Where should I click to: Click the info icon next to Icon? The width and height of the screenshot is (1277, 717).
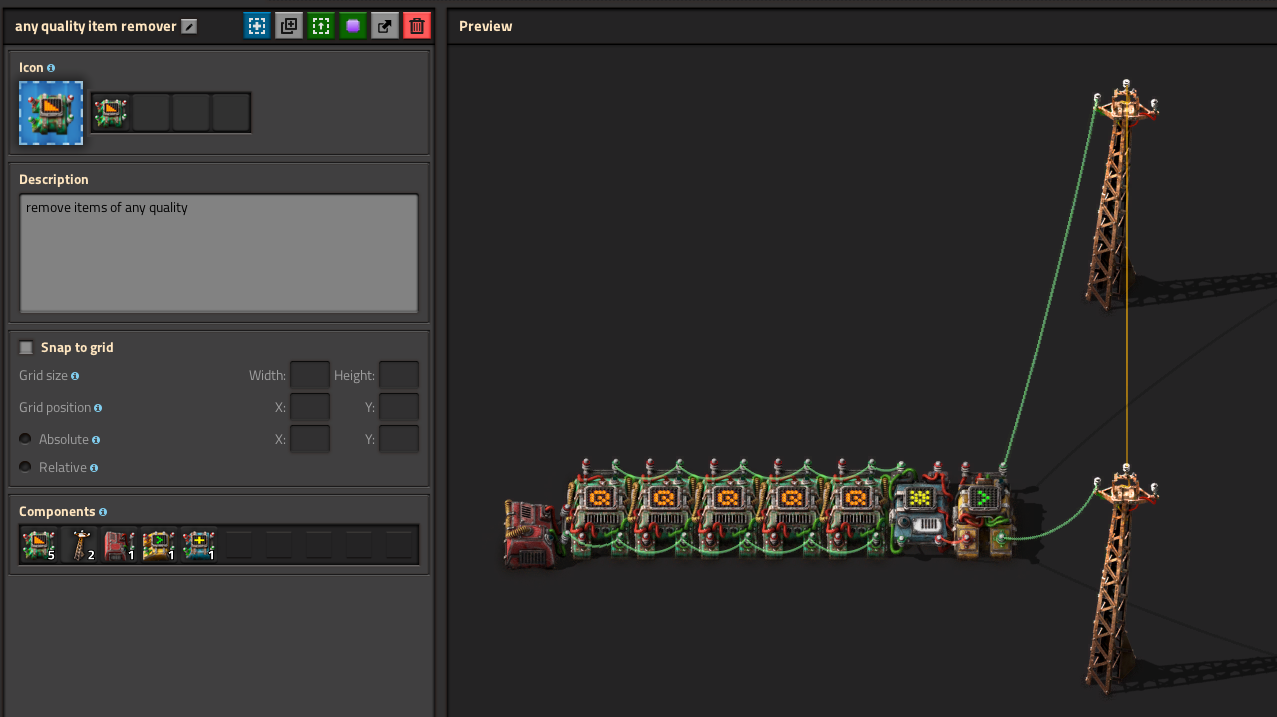[51, 68]
